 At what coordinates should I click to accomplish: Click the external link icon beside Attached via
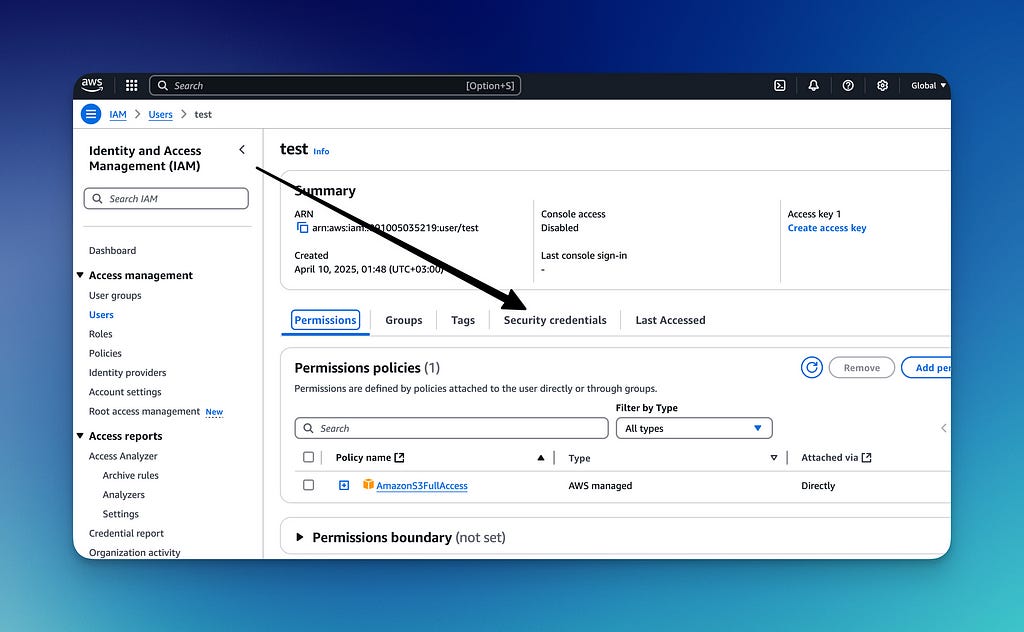(x=867, y=458)
